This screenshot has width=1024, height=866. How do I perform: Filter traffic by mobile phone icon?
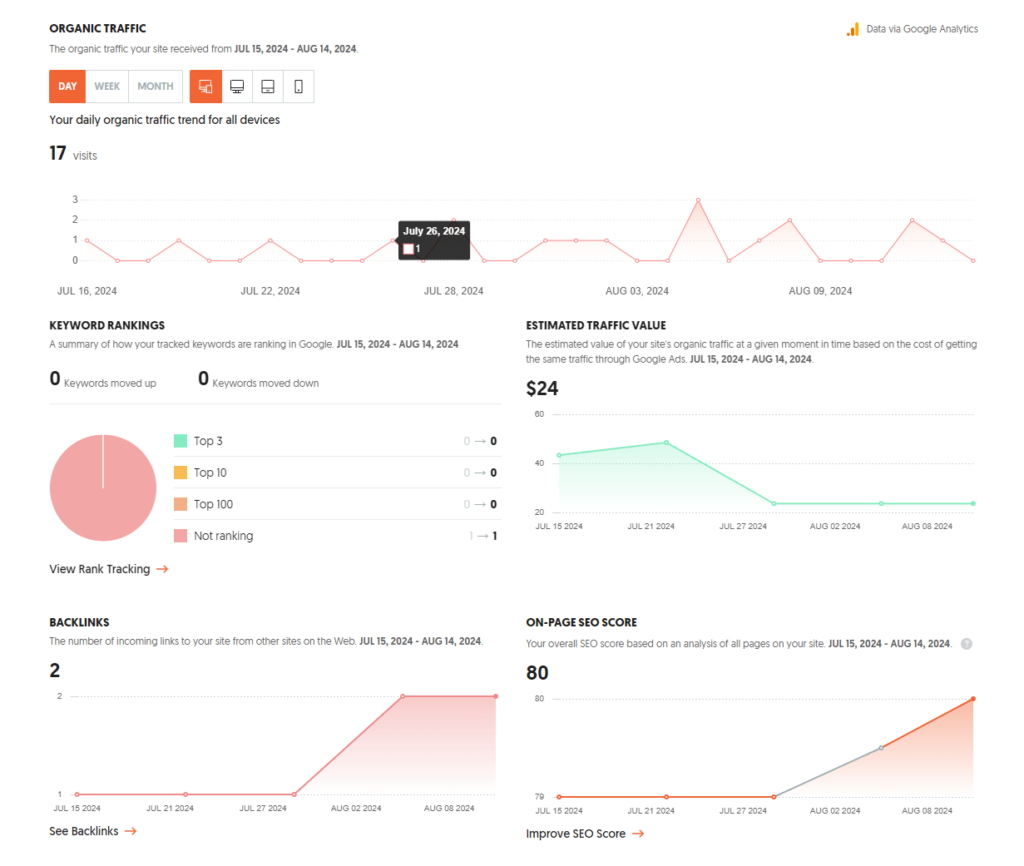(x=298, y=87)
